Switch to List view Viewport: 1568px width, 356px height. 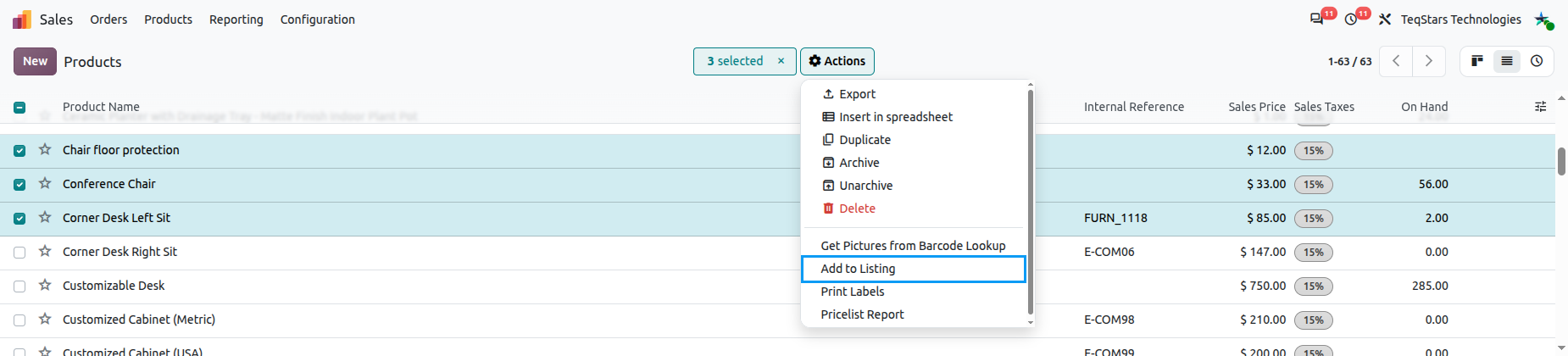[x=1507, y=61]
